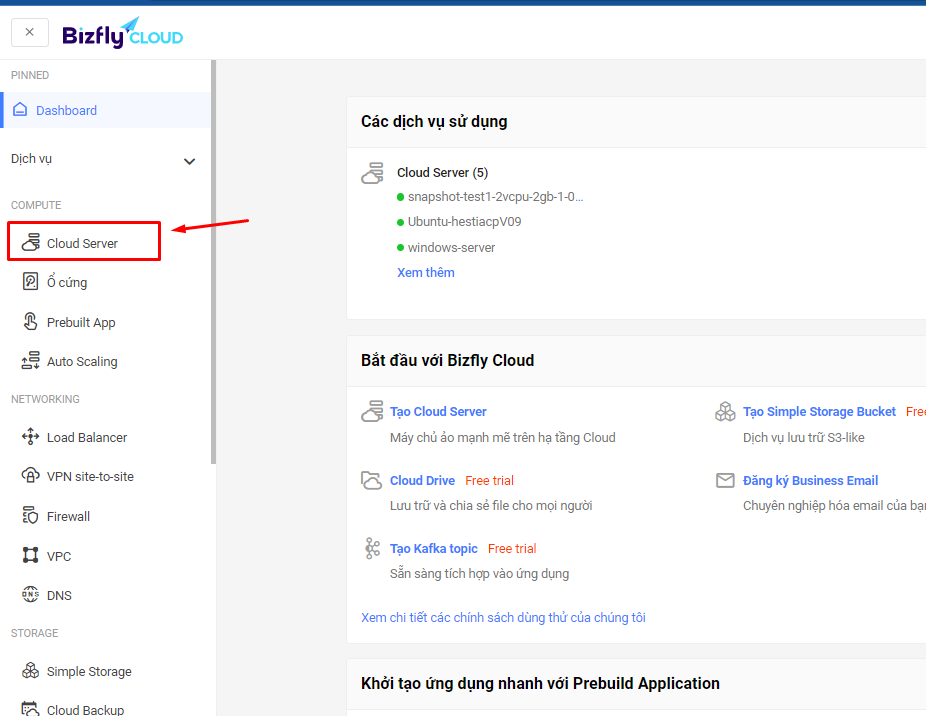Open Auto Scaling in the sidebar
Viewport: 926px width, 716px height.
[82, 362]
